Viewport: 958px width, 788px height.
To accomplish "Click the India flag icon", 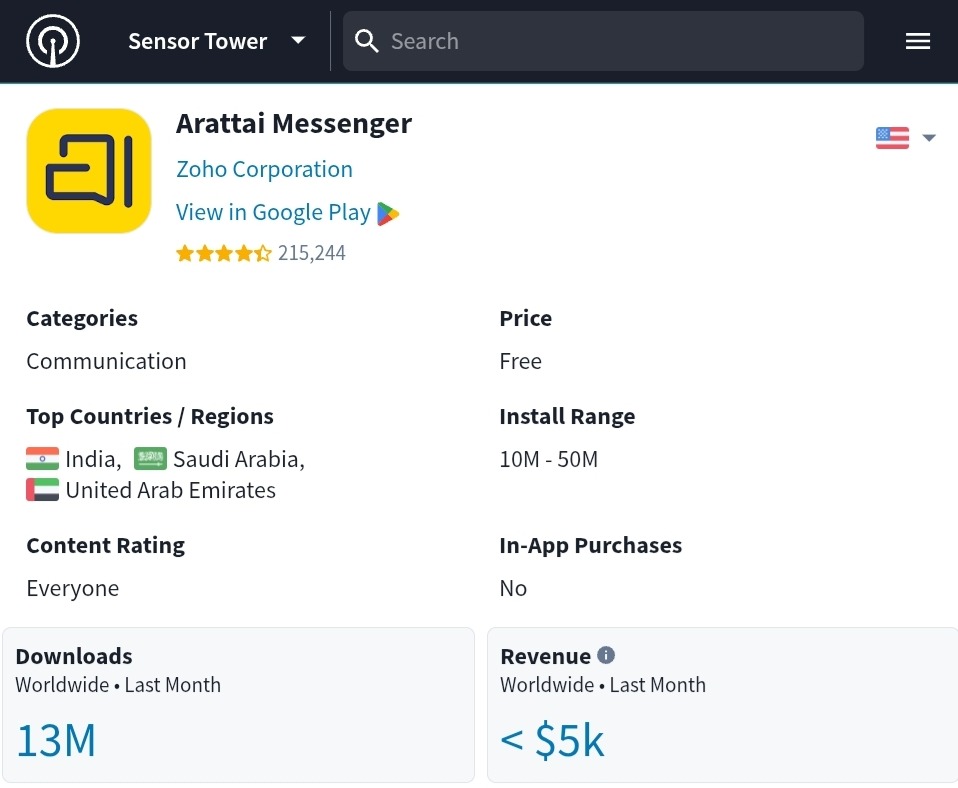I will point(40,458).
